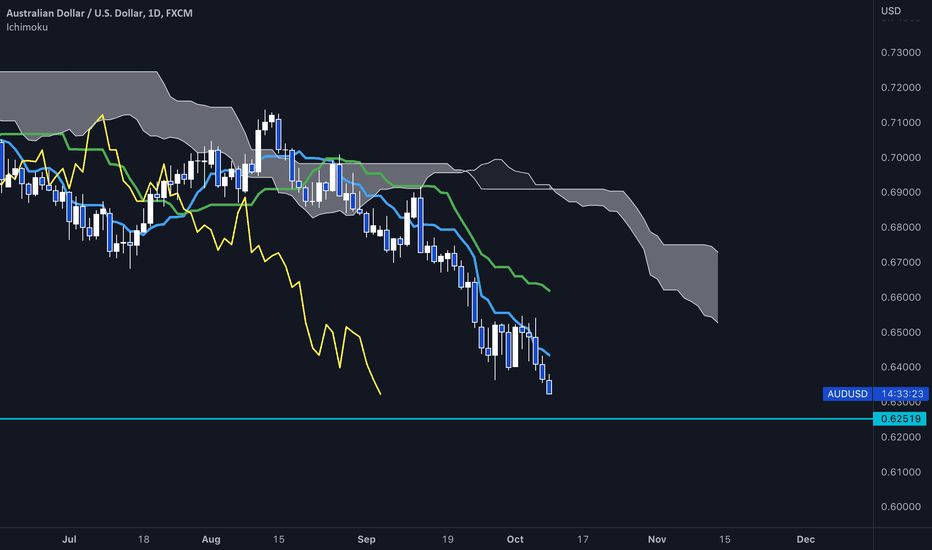The height and width of the screenshot is (550, 932).
Task: Click the Sep label on time axis
Action: coord(366,539)
